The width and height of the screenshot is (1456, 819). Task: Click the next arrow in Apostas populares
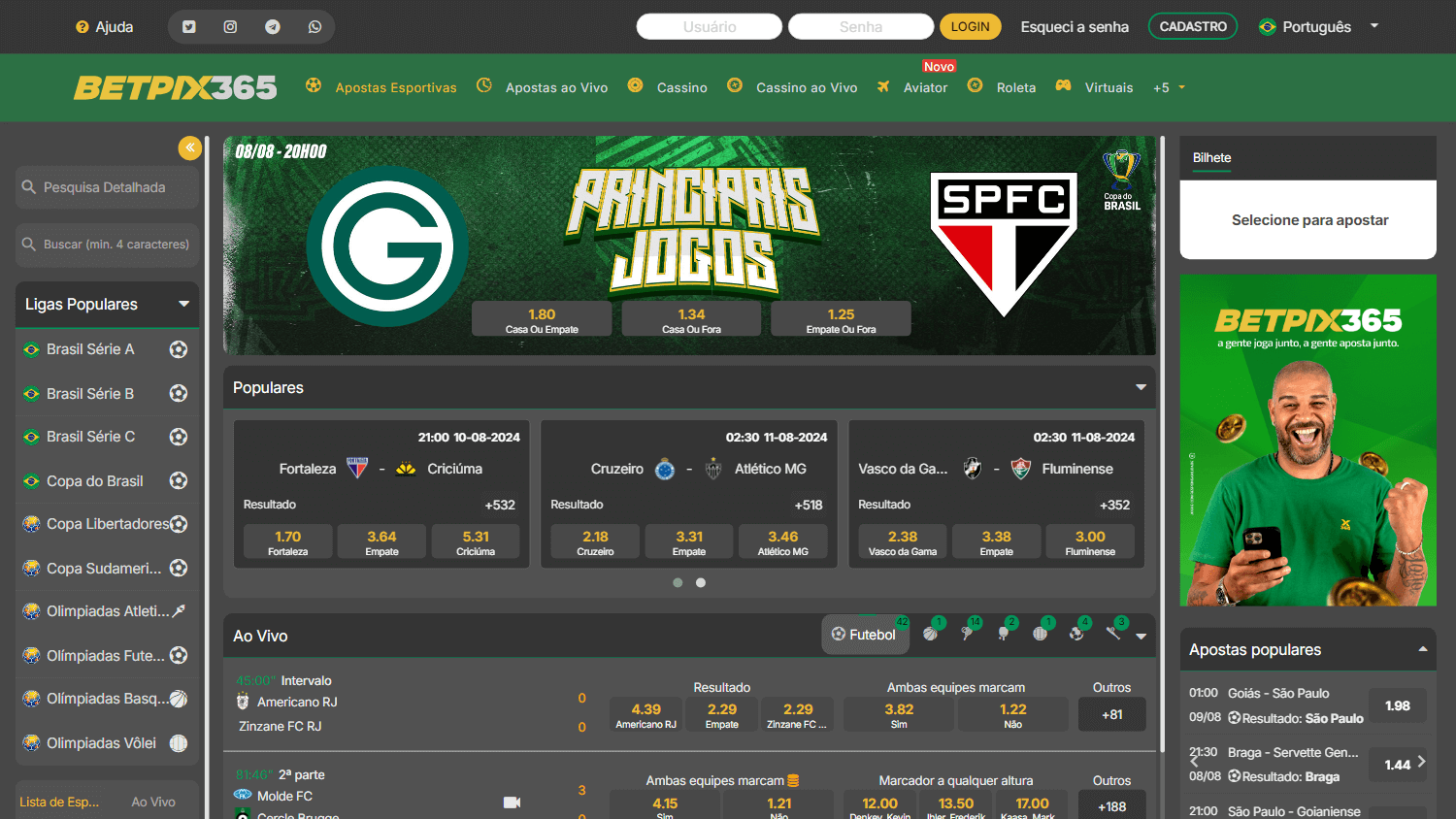pyautogui.click(x=1422, y=762)
